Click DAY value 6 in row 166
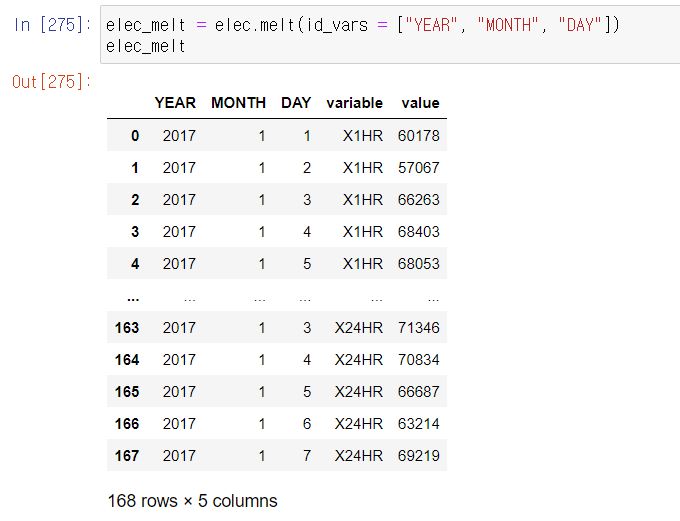This screenshot has height=521, width=680. 307,424
